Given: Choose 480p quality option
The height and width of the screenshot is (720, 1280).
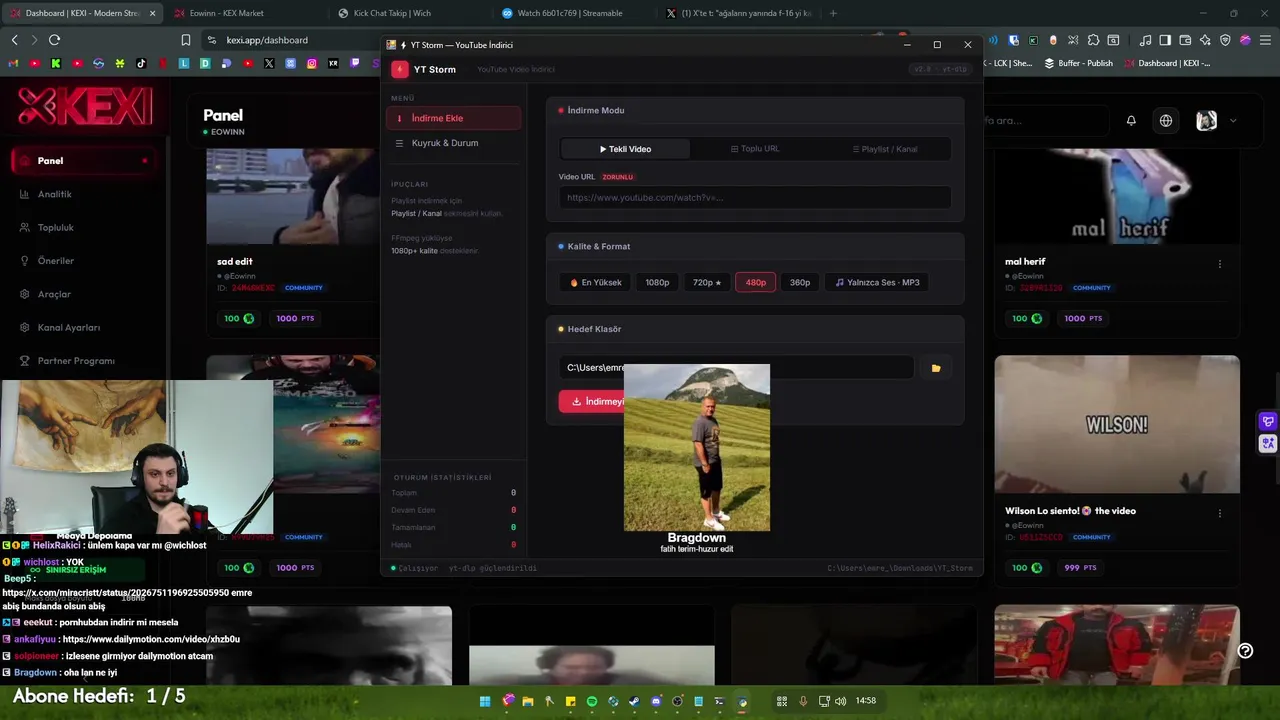Looking at the screenshot, I should click(756, 282).
